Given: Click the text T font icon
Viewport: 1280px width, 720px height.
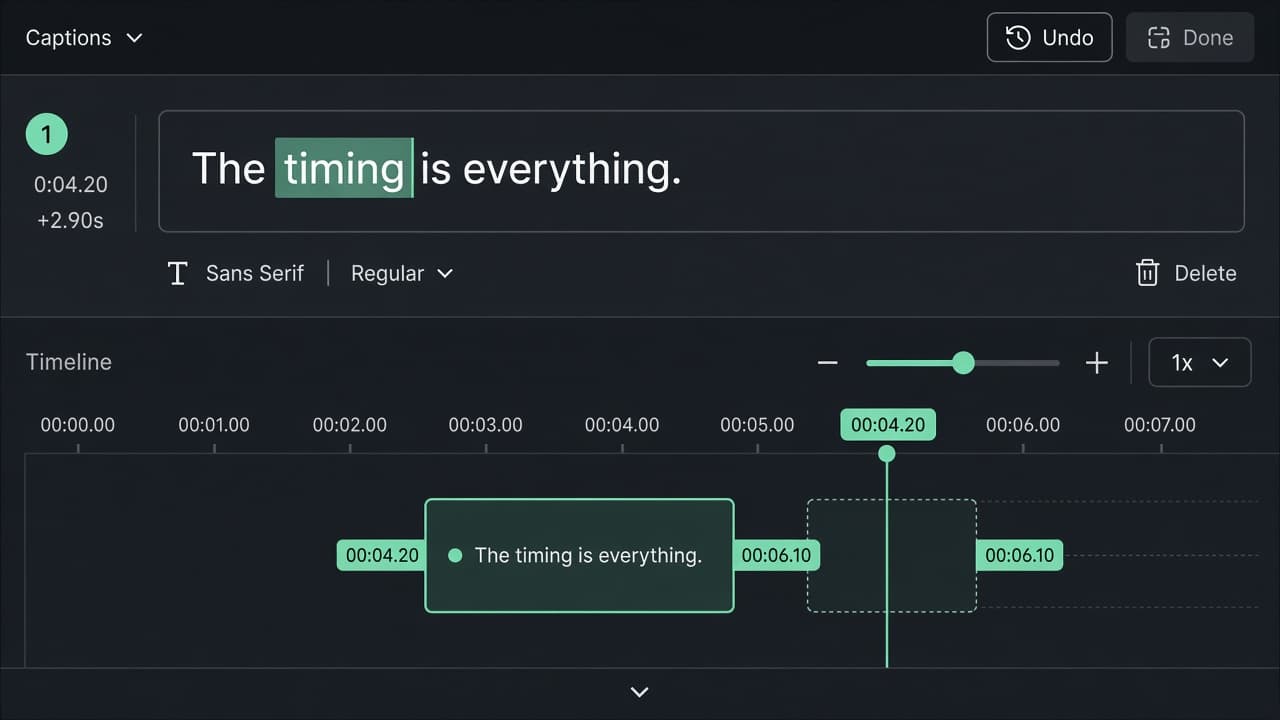Looking at the screenshot, I should point(178,273).
